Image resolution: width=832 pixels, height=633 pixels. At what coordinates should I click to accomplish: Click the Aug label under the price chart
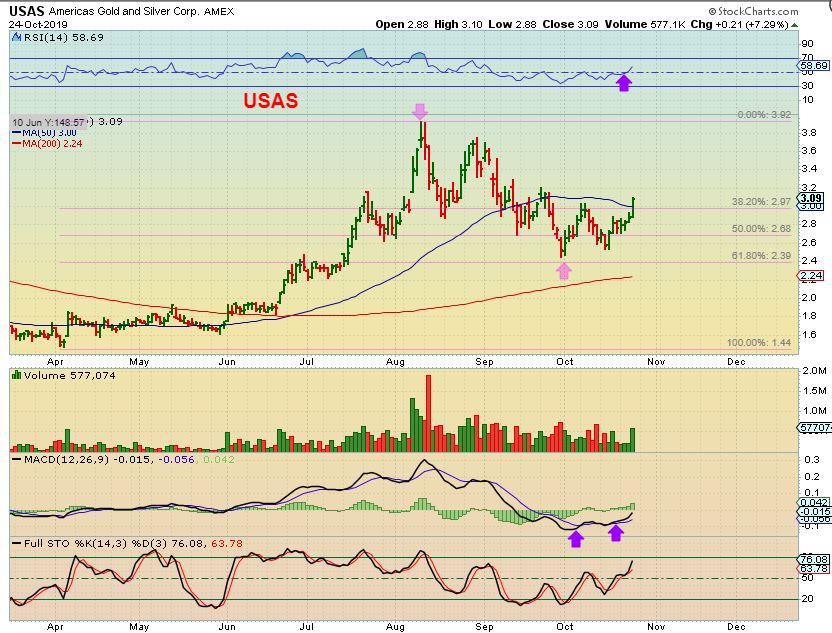395,362
